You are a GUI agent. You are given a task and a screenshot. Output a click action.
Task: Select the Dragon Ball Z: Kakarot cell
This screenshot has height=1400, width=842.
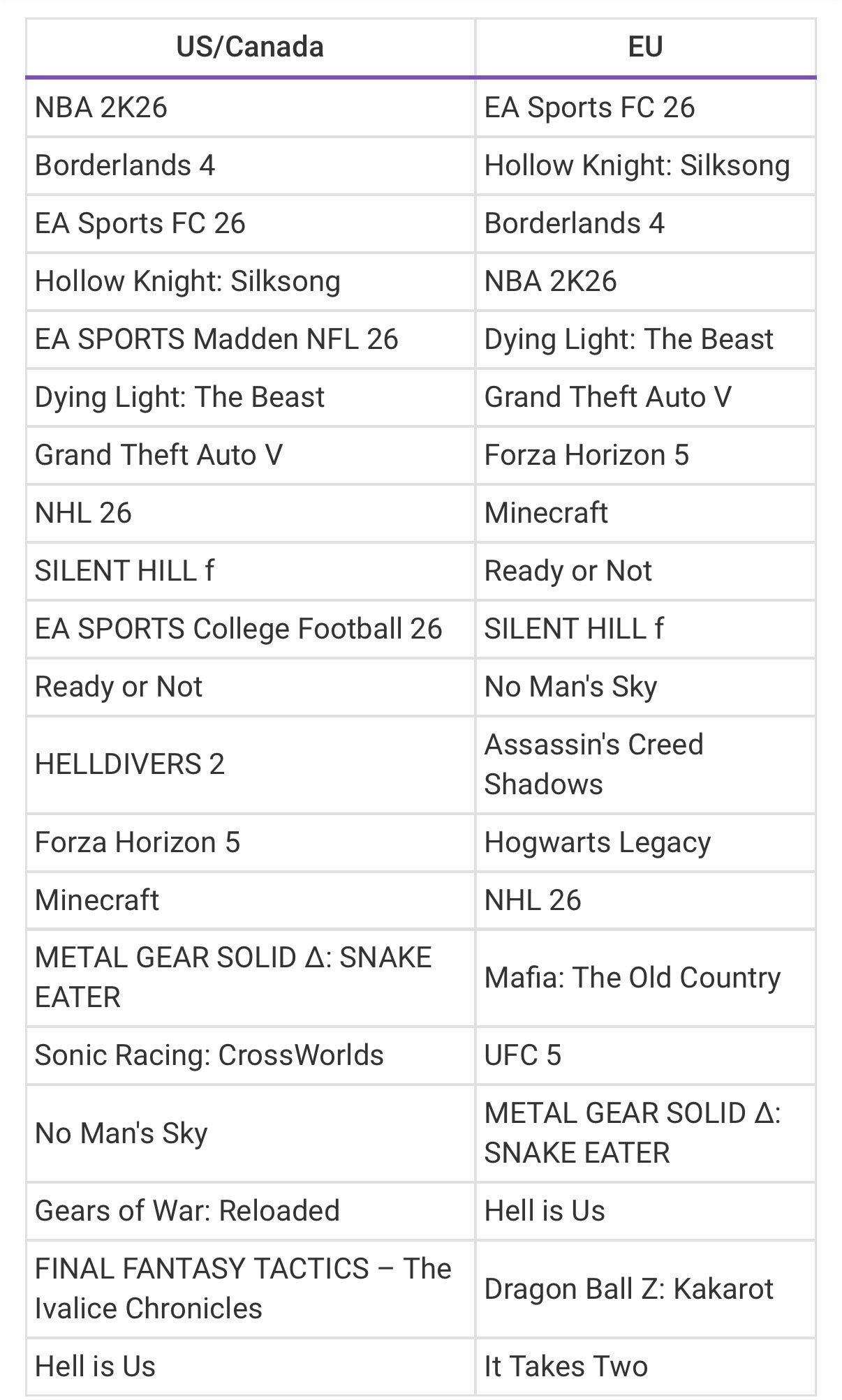pyautogui.click(x=628, y=1289)
